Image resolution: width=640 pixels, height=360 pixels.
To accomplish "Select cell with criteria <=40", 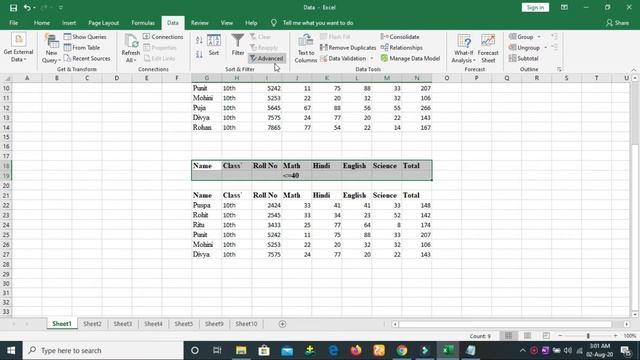I will [x=297, y=176].
